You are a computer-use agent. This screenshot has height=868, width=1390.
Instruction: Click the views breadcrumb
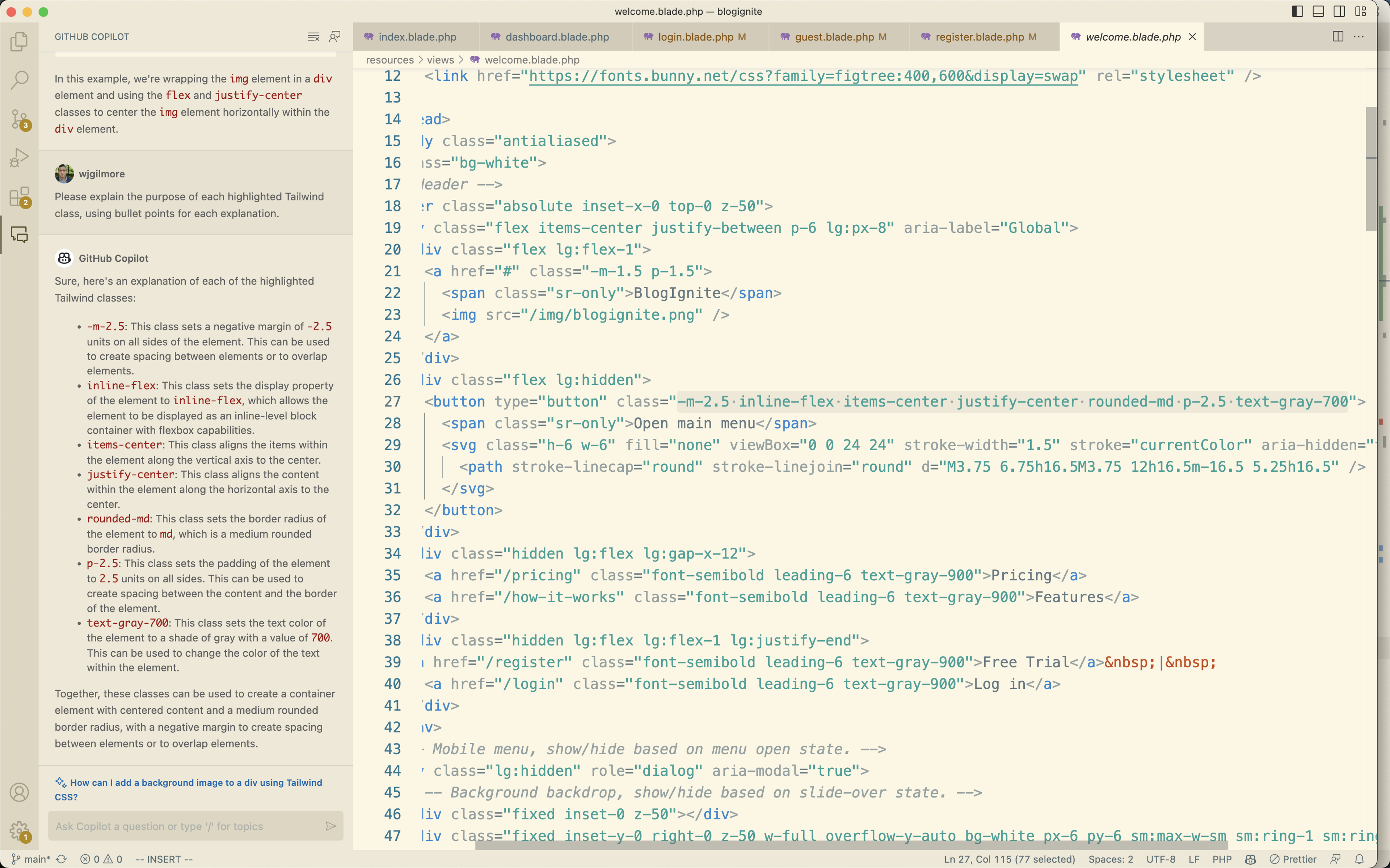(x=440, y=60)
